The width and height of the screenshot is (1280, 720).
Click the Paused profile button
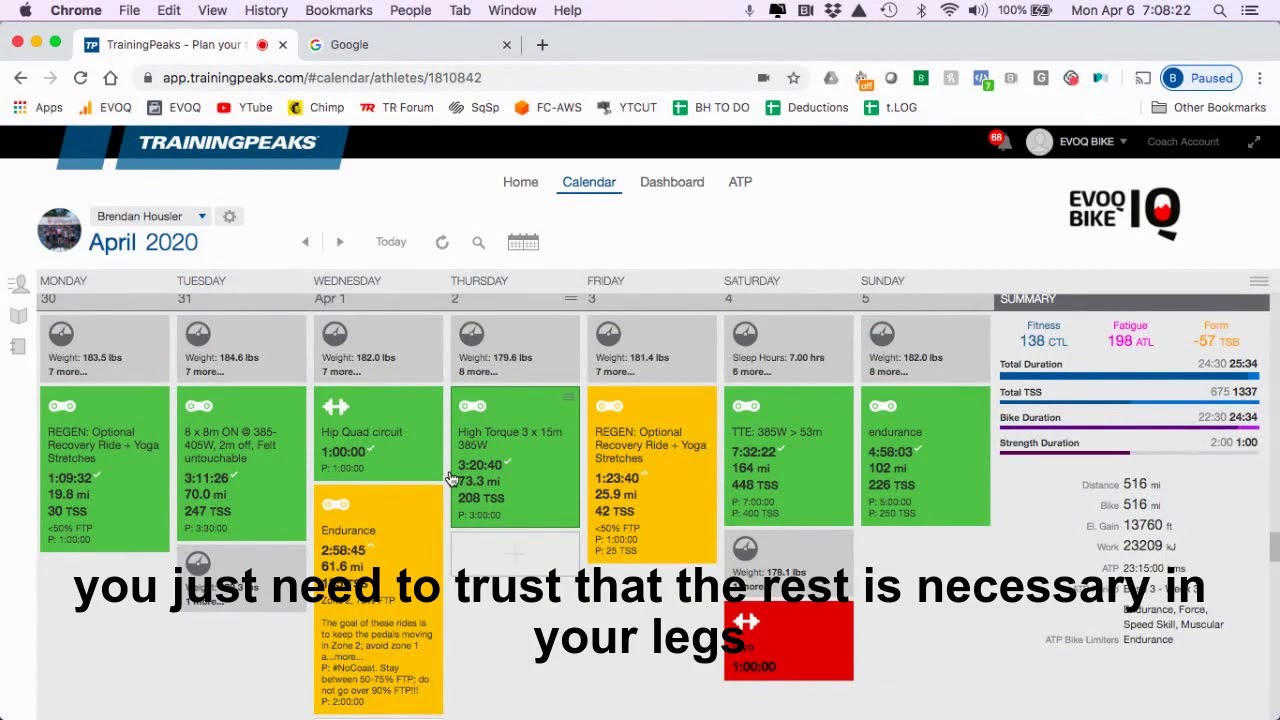click(x=1200, y=78)
